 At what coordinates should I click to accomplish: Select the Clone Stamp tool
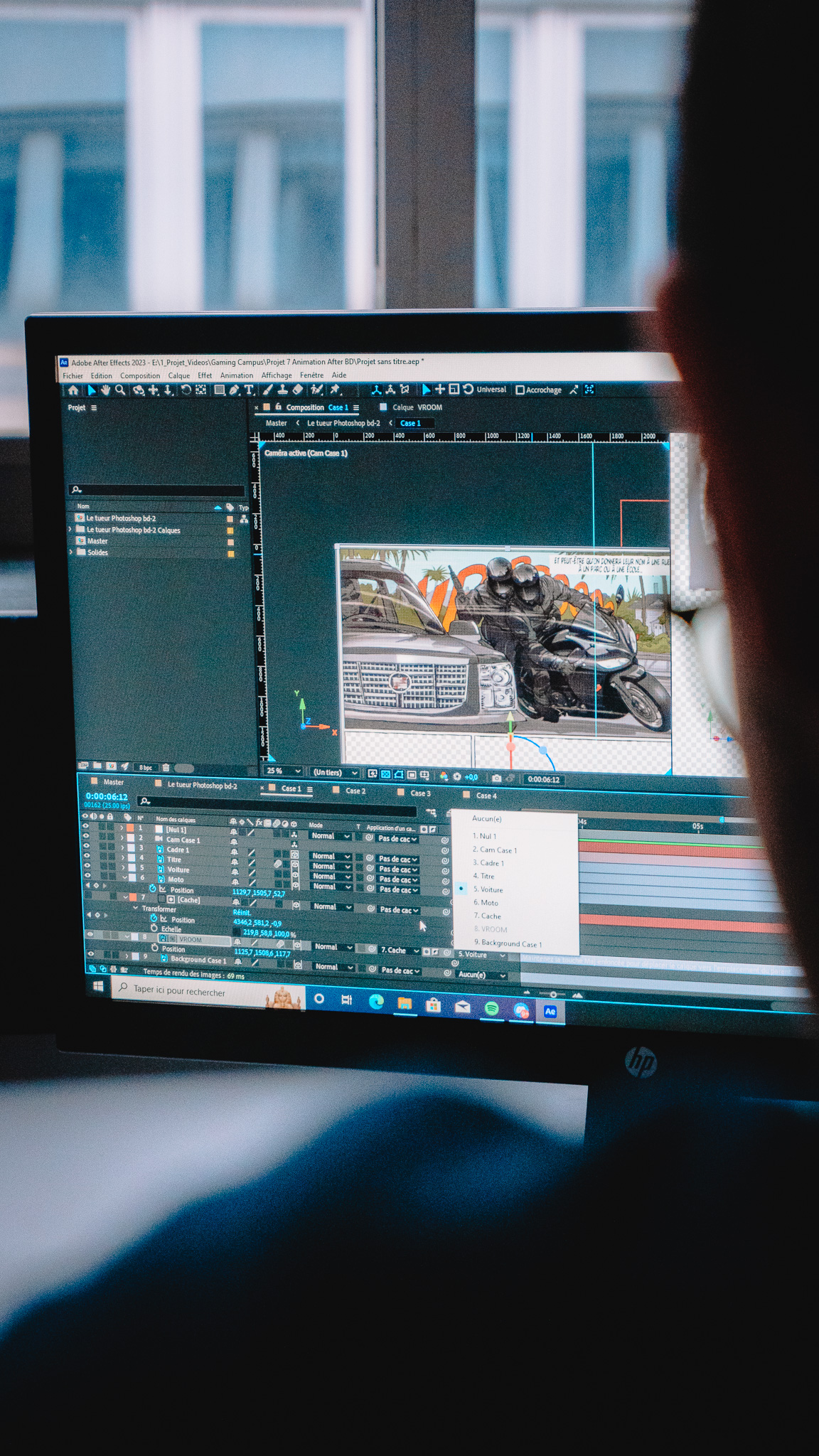282,390
